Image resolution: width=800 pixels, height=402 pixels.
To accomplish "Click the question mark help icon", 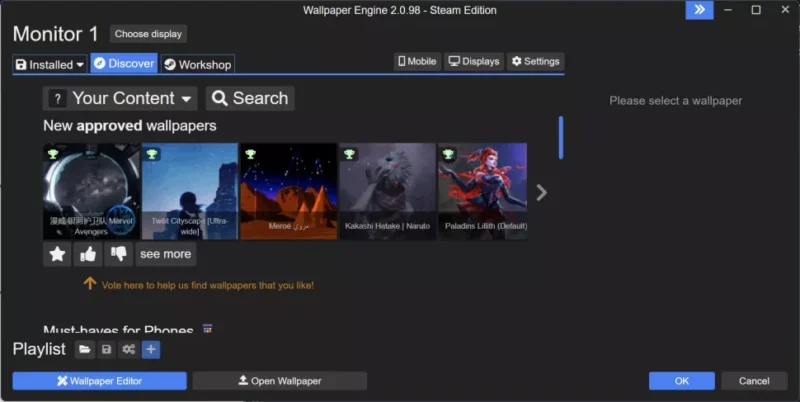I will (x=57, y=98).
